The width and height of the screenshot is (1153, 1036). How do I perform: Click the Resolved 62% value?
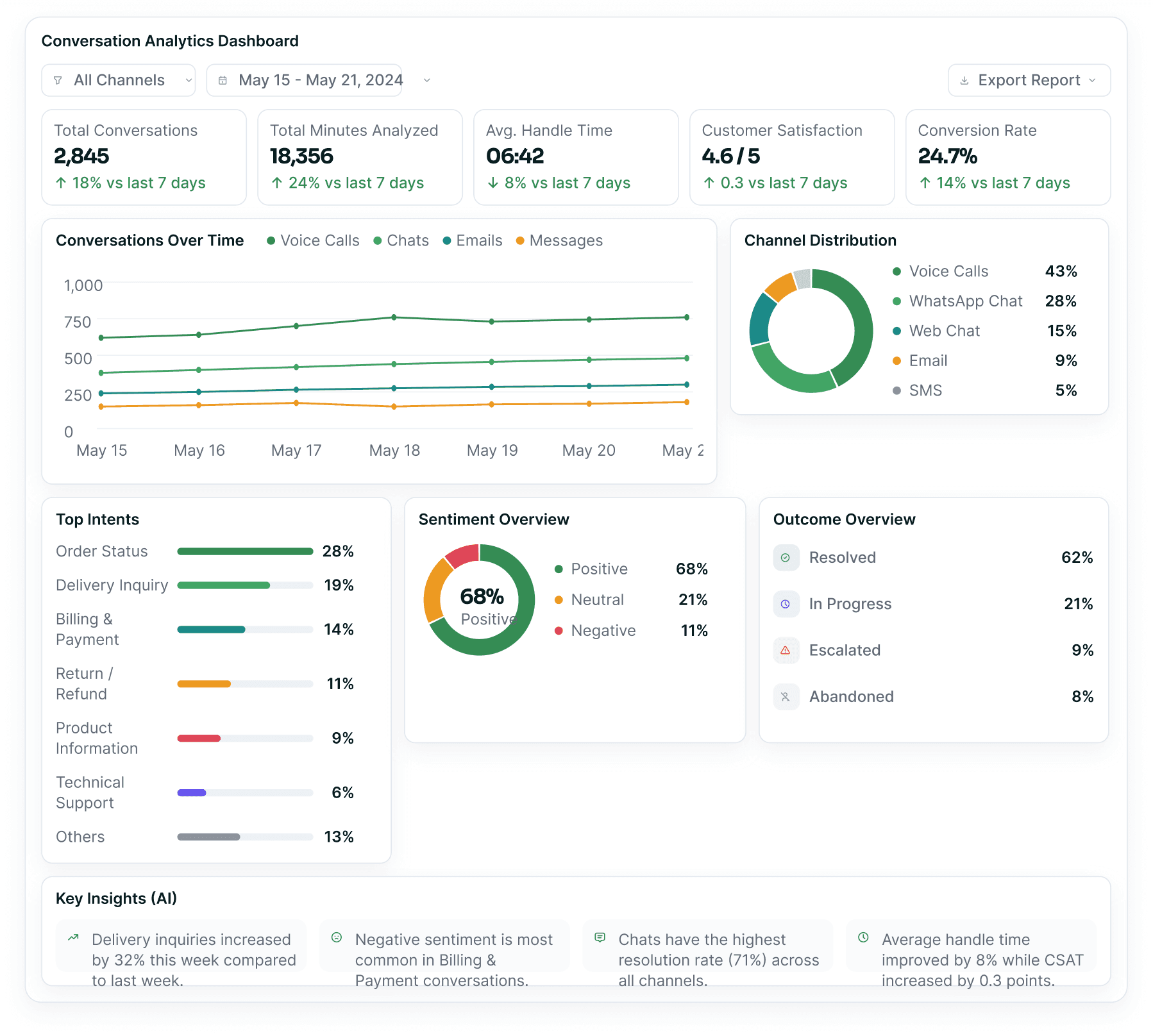(1077, 558)
